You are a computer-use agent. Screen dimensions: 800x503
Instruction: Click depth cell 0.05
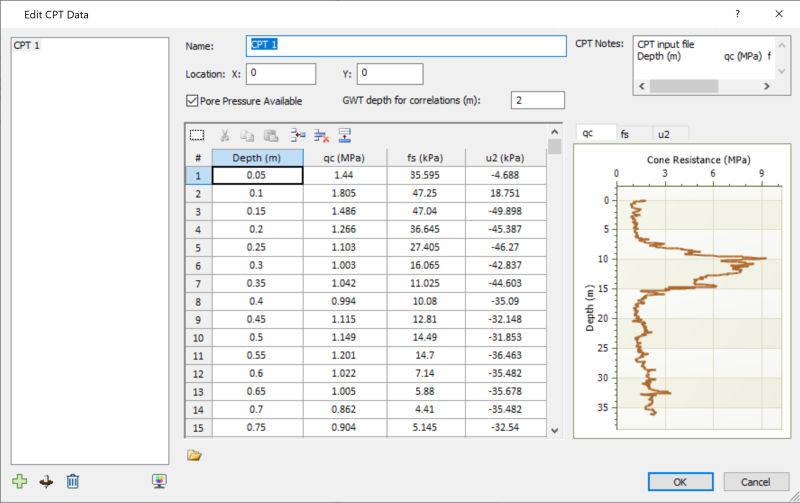tap(258, 175)
